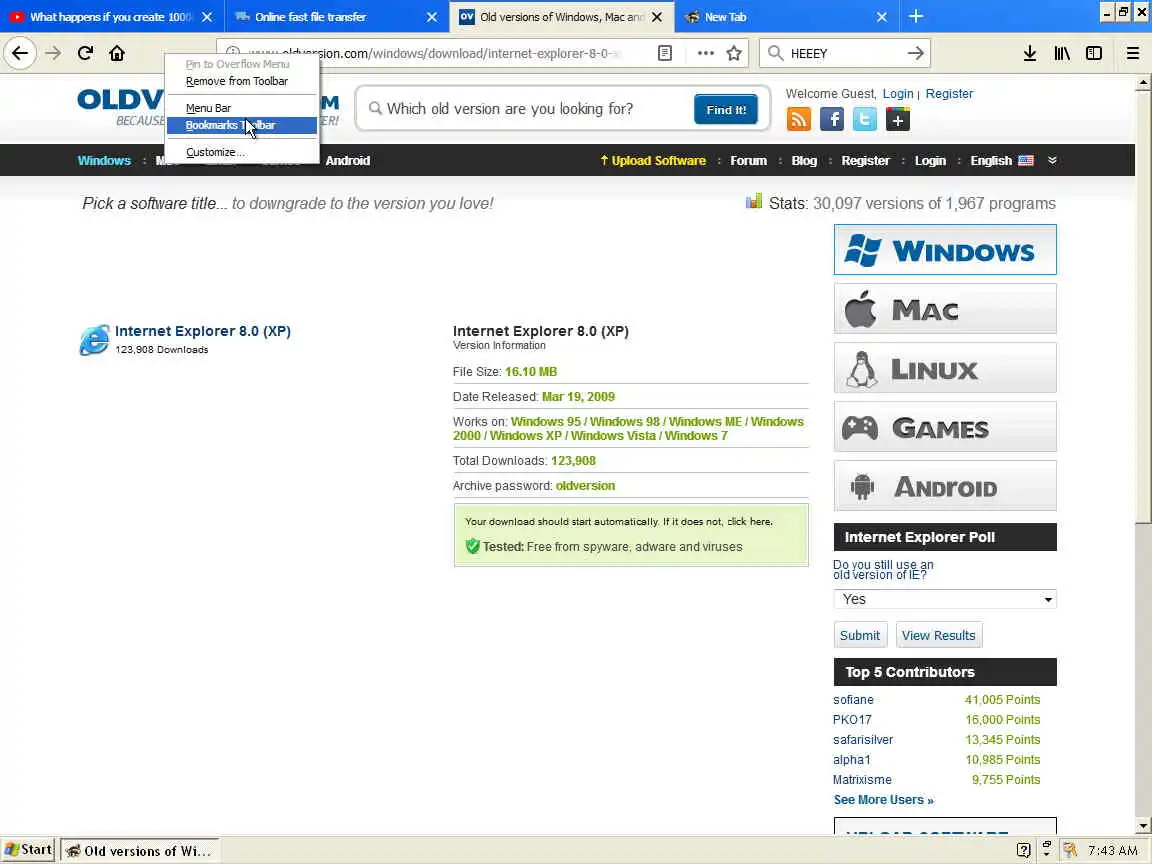Reload the current page
The width and height of the screenshot is (1152, 864).
tap(85, 53)
